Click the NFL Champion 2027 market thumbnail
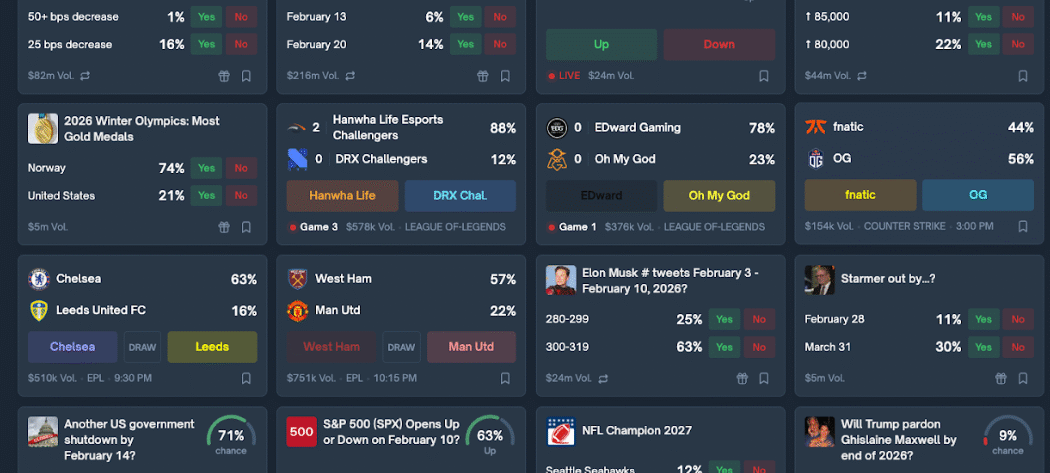The width and height of the screenshot is (1050, 473). click(561, 431)
